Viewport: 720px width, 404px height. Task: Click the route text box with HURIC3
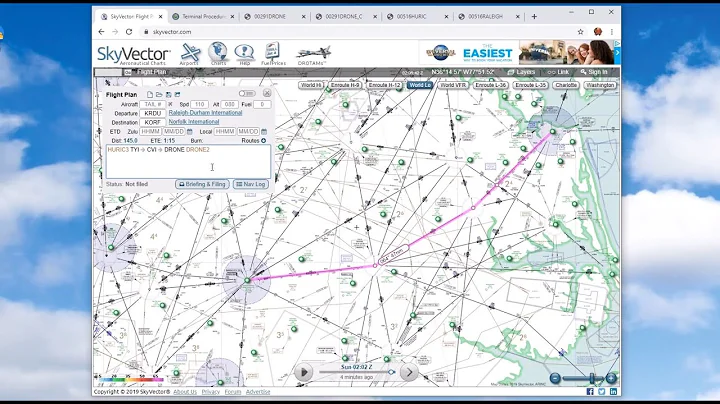188,162
